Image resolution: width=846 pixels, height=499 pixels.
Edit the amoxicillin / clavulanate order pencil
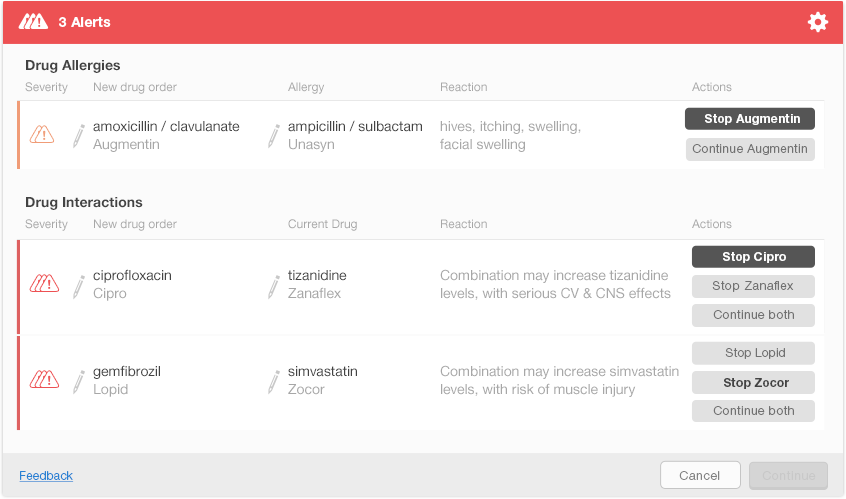[x=79, y=136]
